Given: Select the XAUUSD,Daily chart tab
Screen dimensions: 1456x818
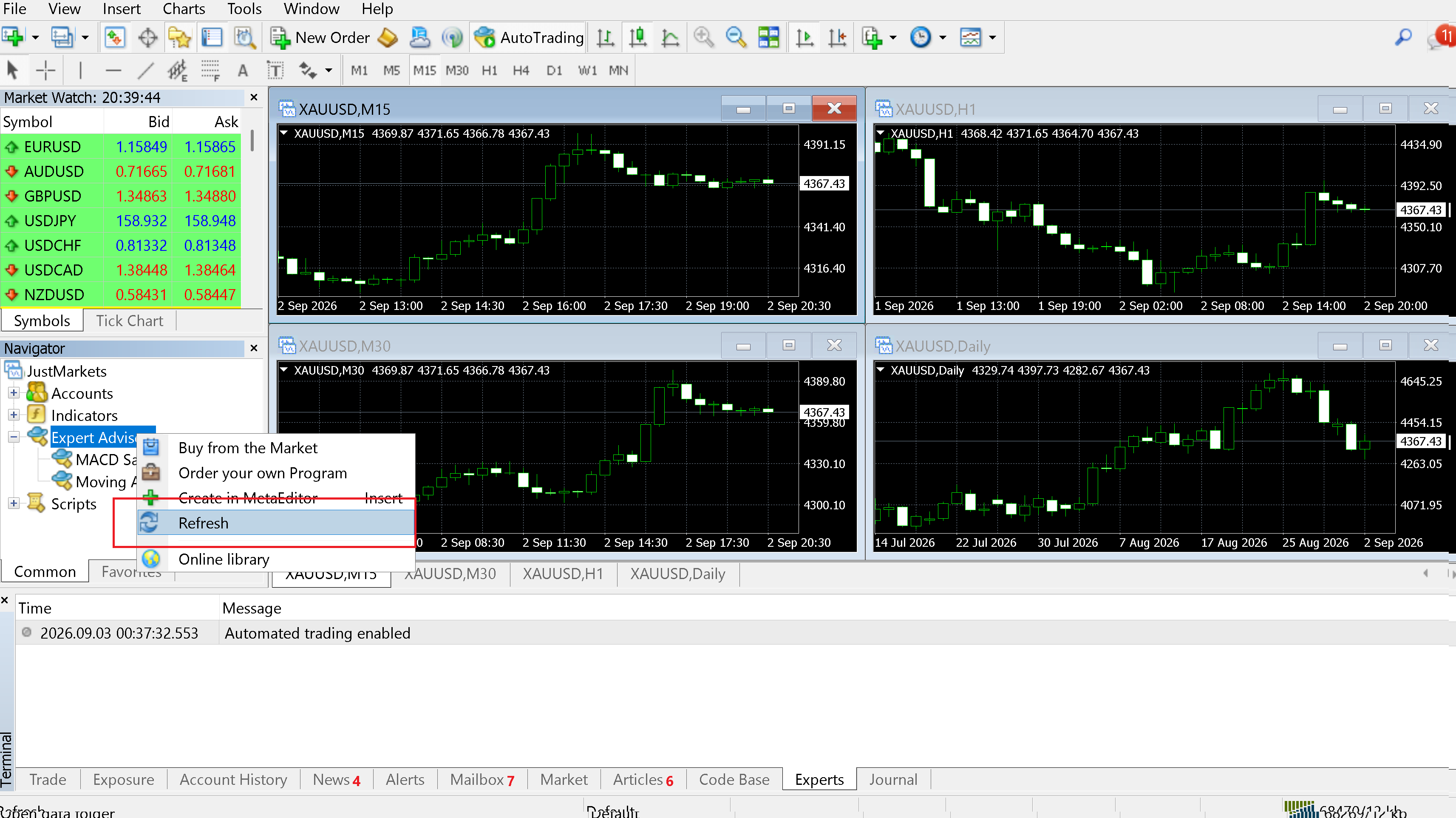Looking at the screenshot, I should tap(678, 574).
